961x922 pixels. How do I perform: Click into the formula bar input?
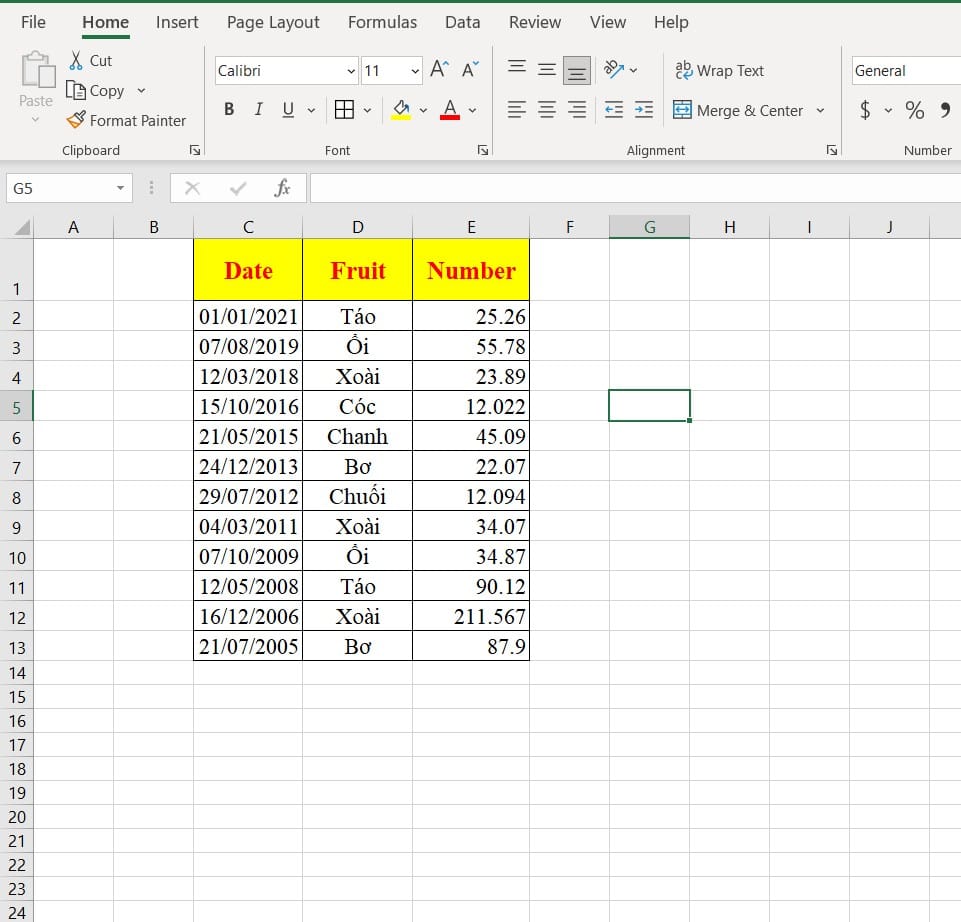point(635,188)
